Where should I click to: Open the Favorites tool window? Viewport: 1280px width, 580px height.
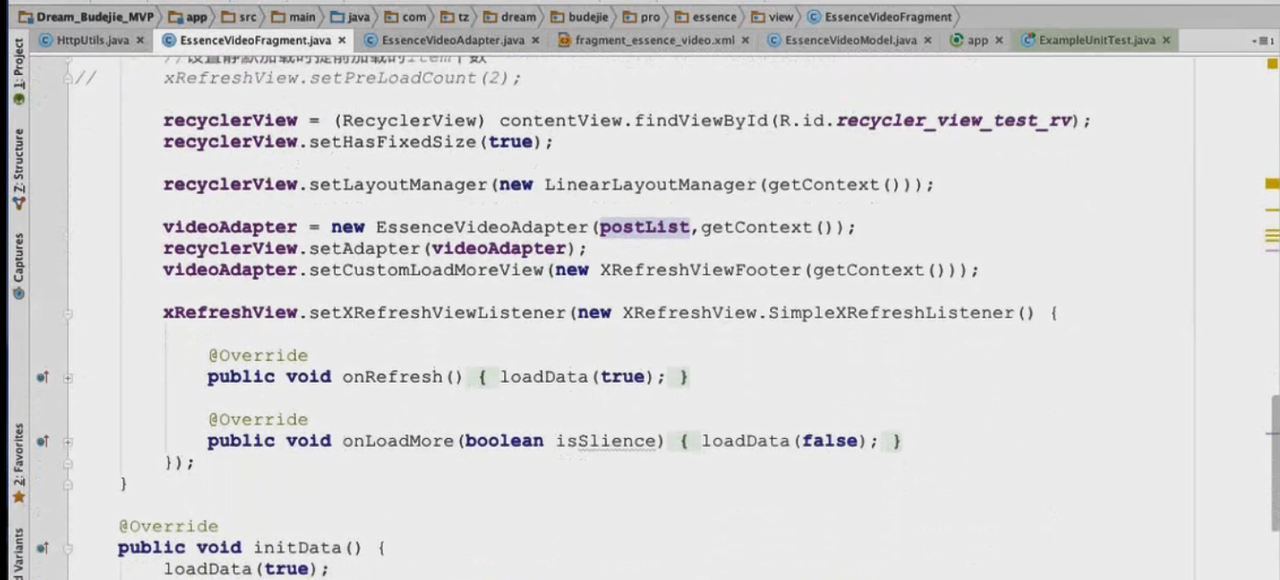pyautogui.click(x=18, y=462)
